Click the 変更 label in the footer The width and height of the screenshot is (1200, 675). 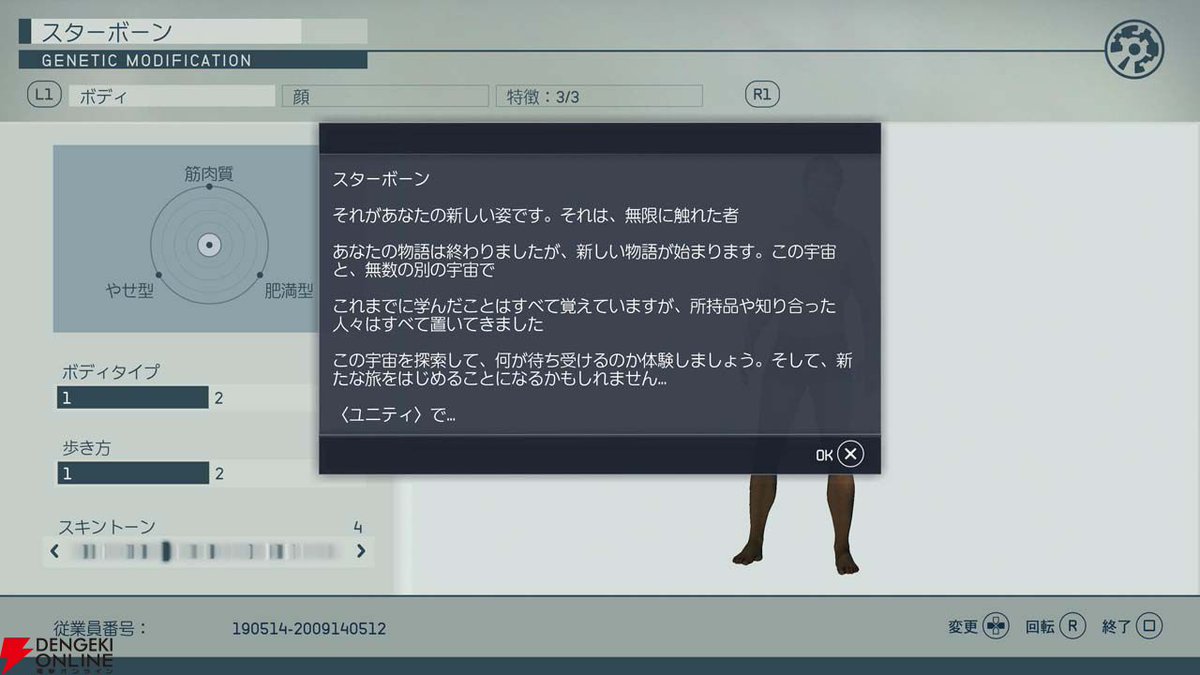[963, 628]
